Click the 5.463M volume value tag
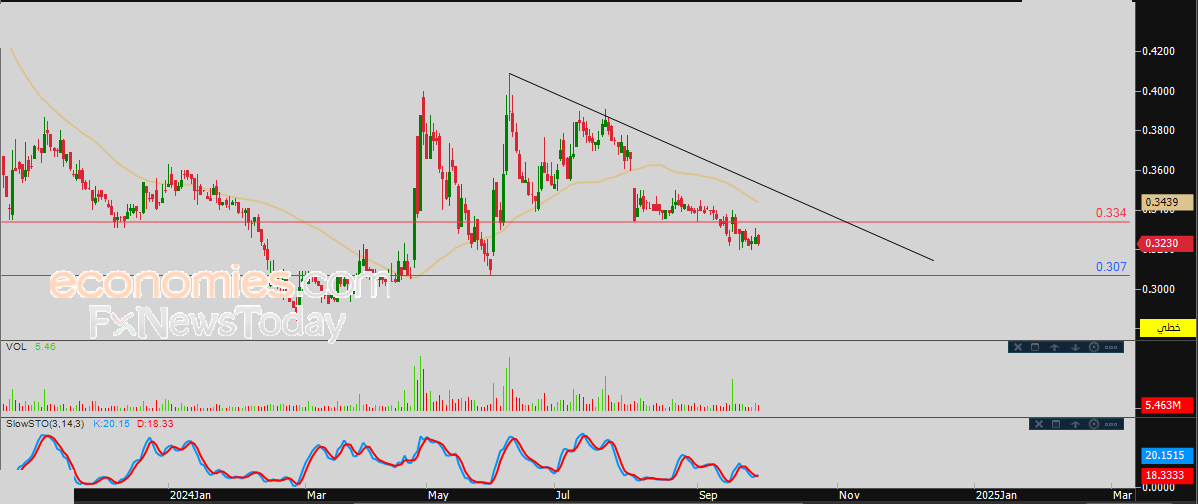The image size is (1198, 504). [1167, 404]
